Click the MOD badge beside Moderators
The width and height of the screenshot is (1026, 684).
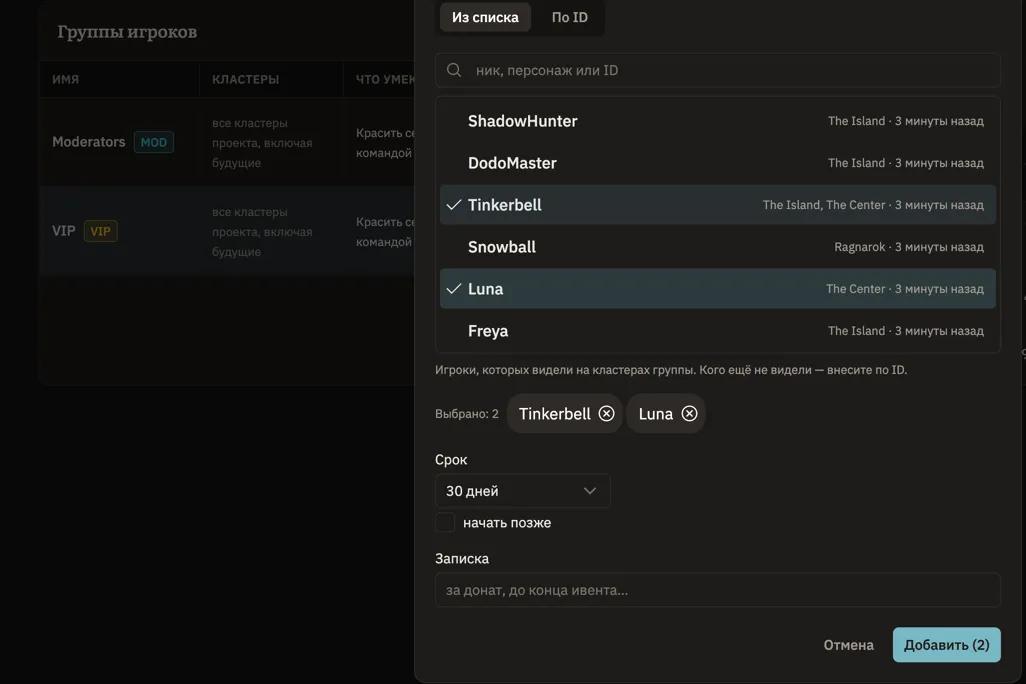154,142
